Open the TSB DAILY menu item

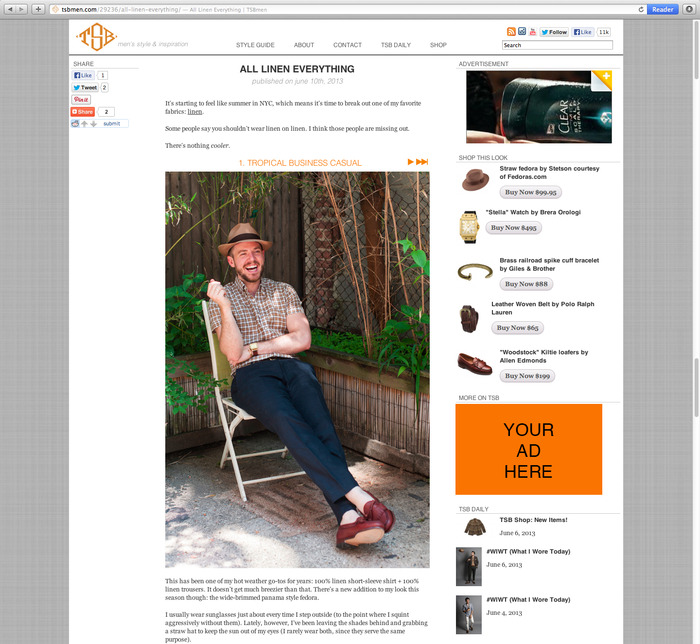396,45
